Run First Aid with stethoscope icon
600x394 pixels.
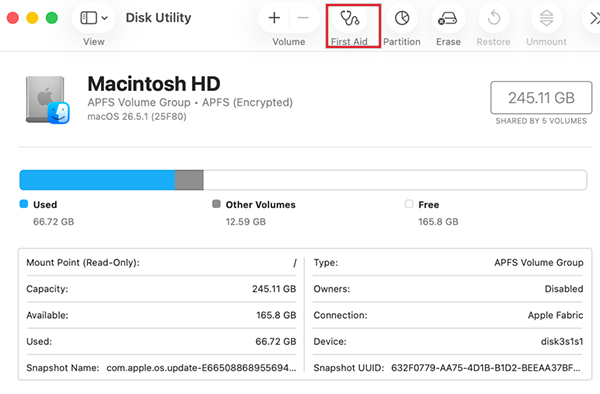click(x=349, y=18)
